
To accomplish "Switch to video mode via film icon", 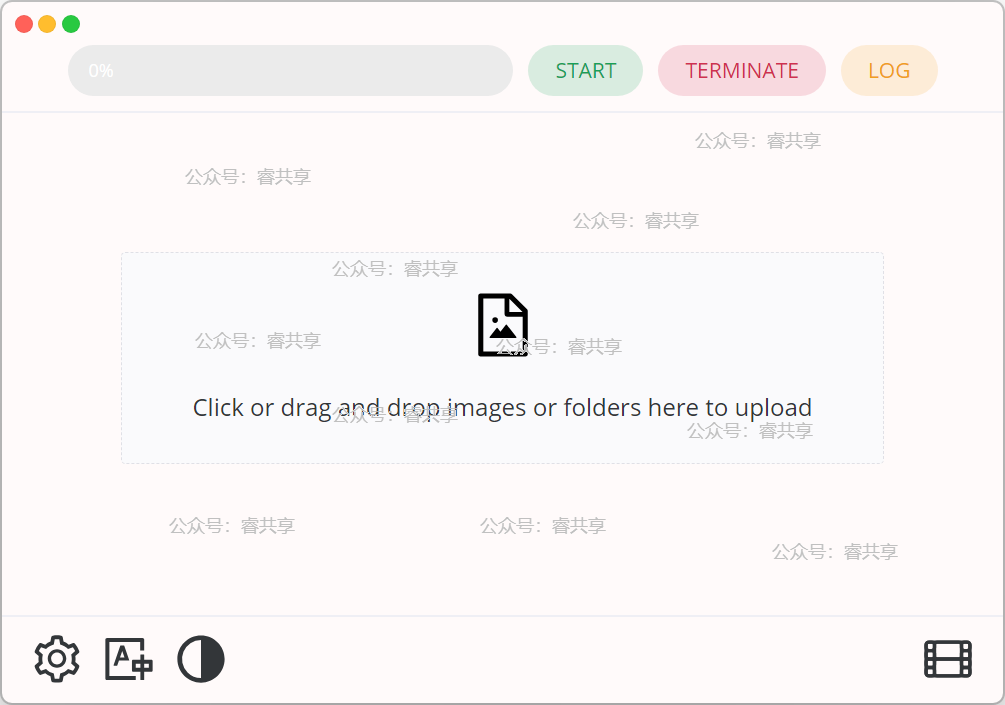I will pyautogui.click(x=948, y=659).
